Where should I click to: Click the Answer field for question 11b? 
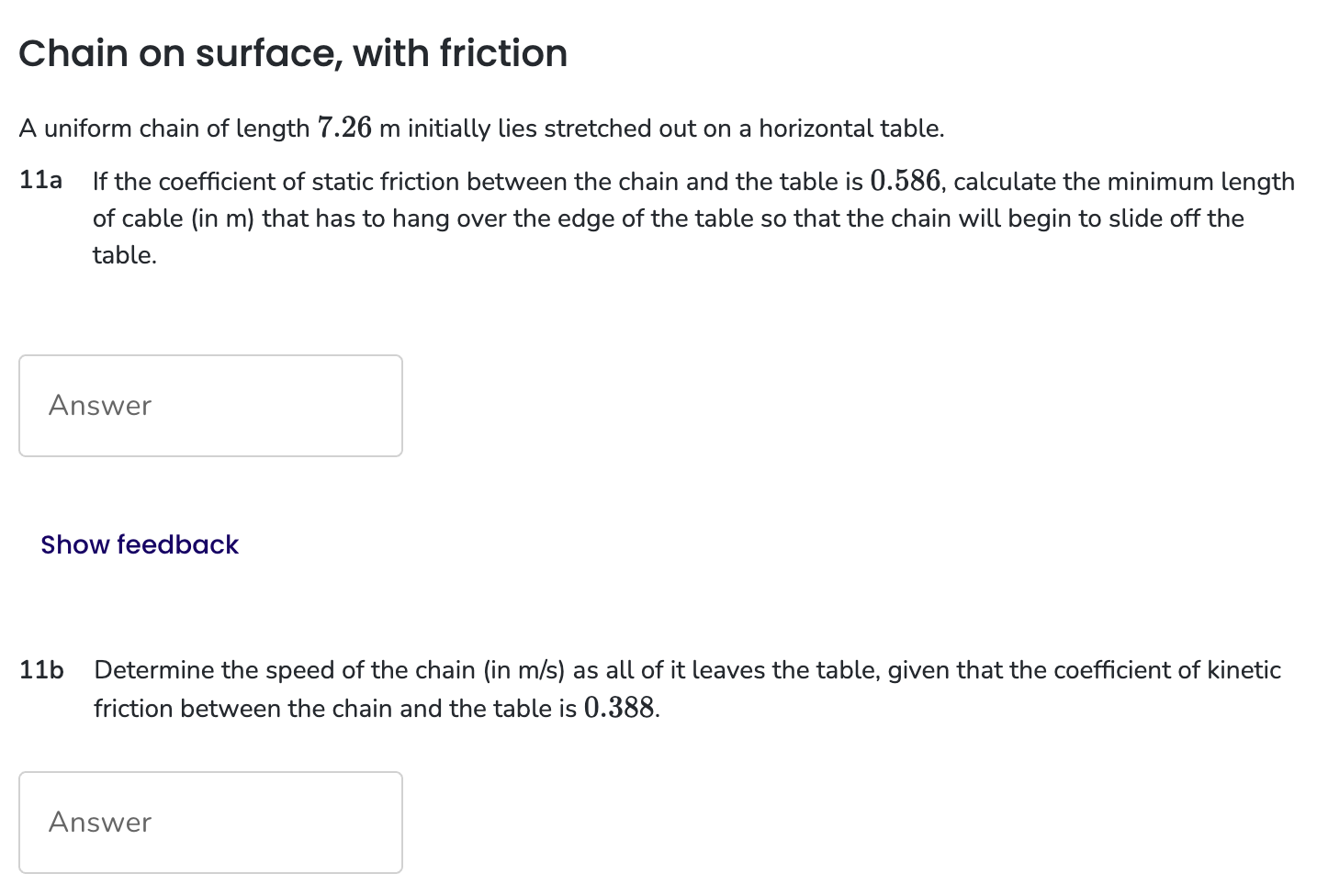pyautogui.click(x=209, y=822)
